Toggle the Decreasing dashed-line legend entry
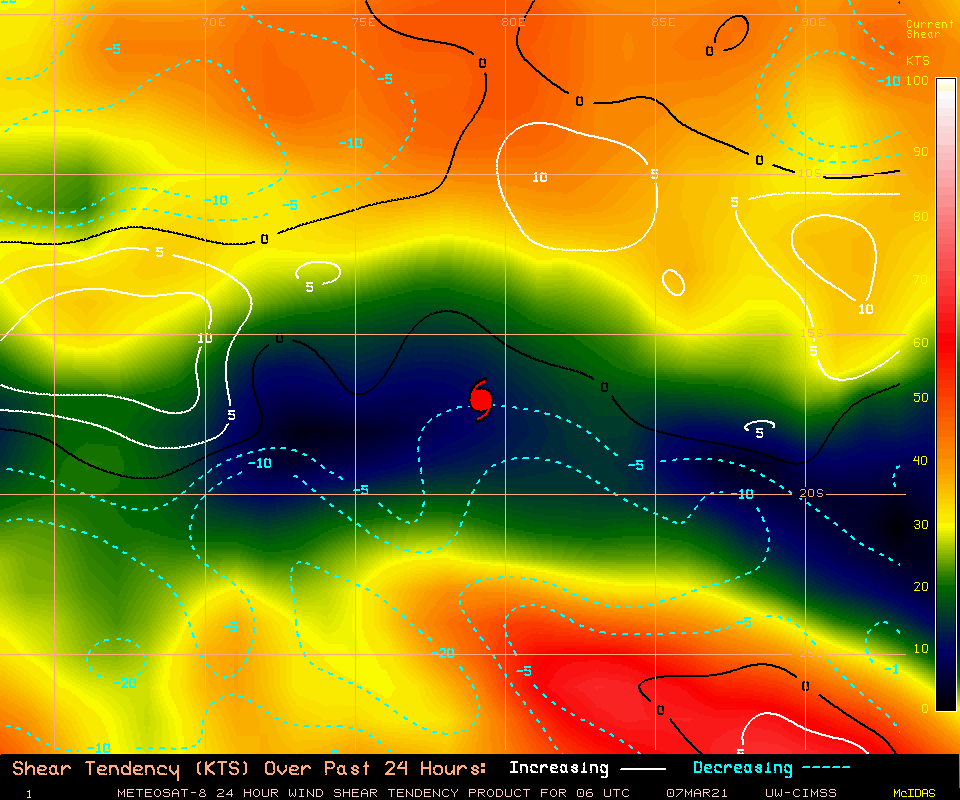960x800 pixels. point(742,767)
